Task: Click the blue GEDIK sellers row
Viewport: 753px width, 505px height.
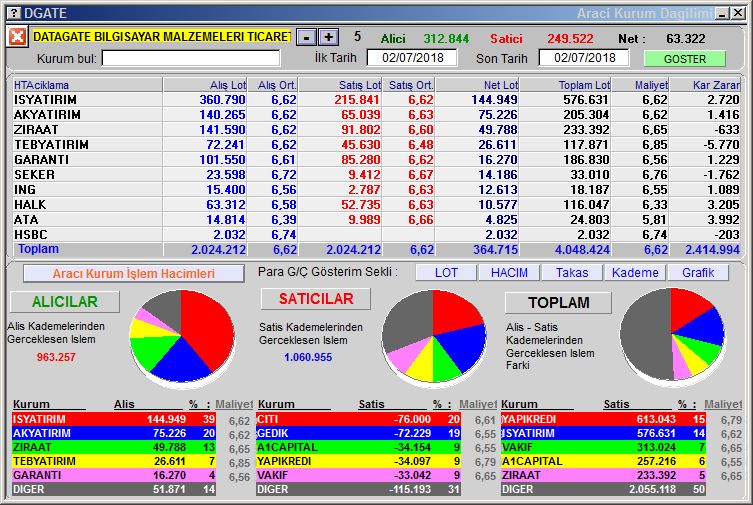Action: (x=358, y=433)
